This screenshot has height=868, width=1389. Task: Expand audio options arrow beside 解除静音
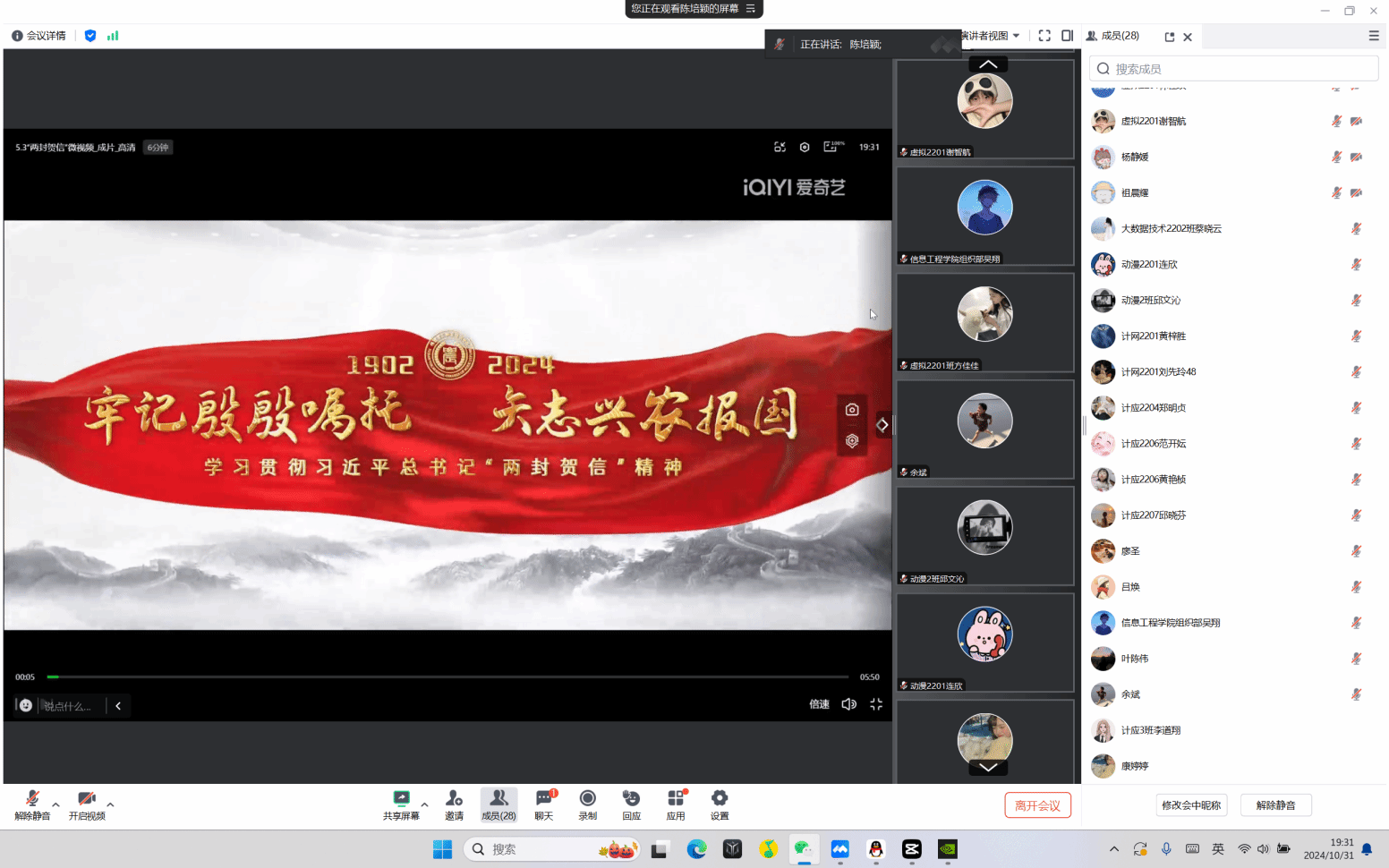[x=56, y=804]
